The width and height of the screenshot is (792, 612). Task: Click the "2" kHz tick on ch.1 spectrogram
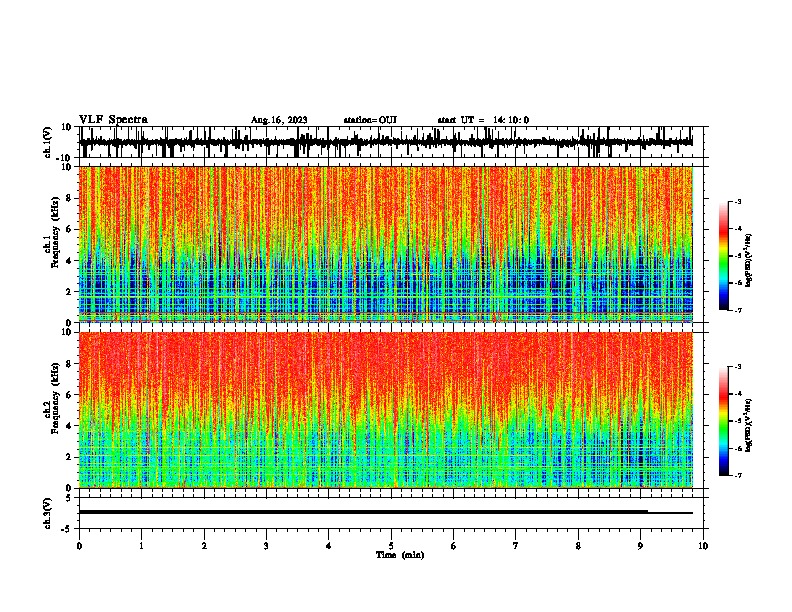(70, 292)
